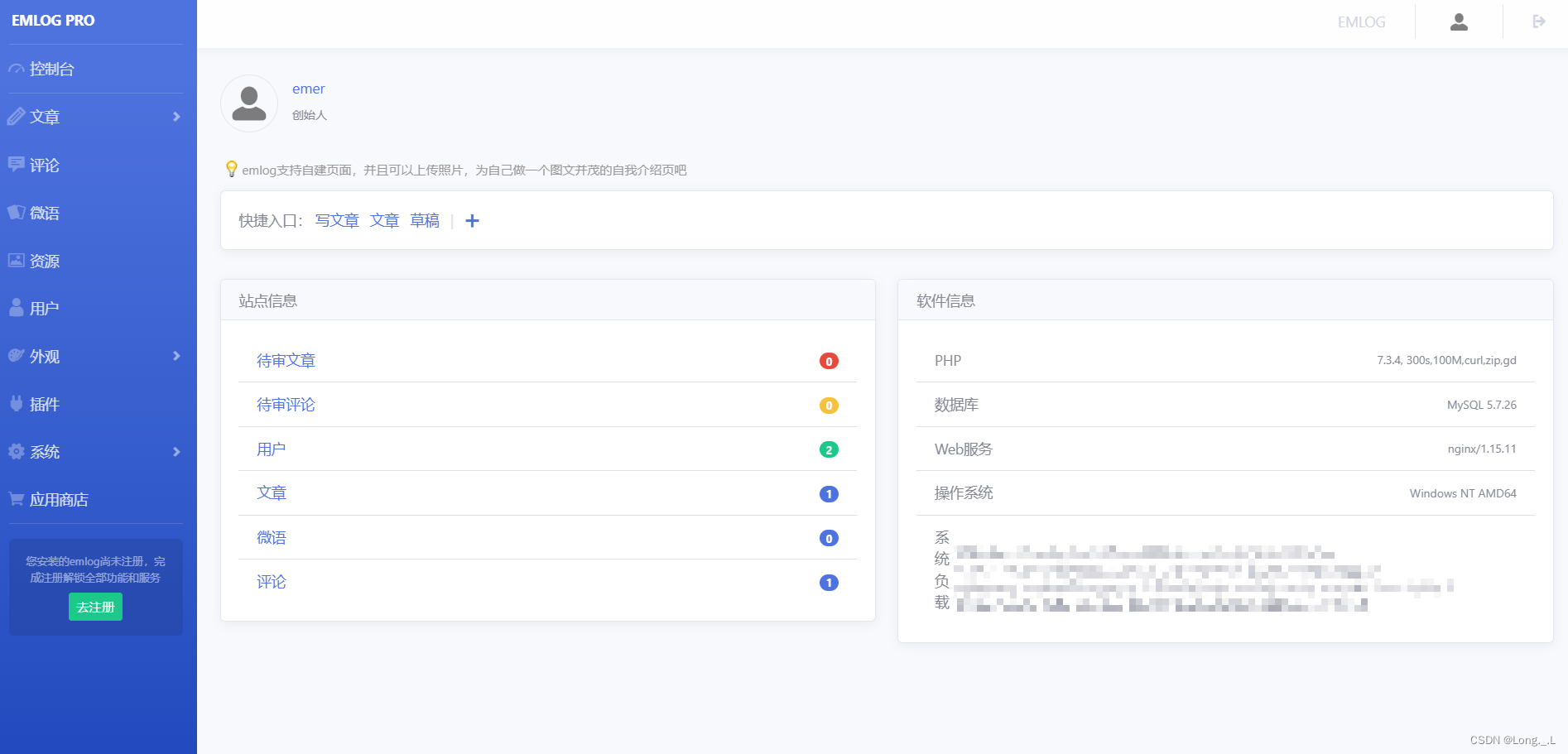Click the person icon beside 用户 in sidebar
Screen dimensions: 1568x754
16,308
